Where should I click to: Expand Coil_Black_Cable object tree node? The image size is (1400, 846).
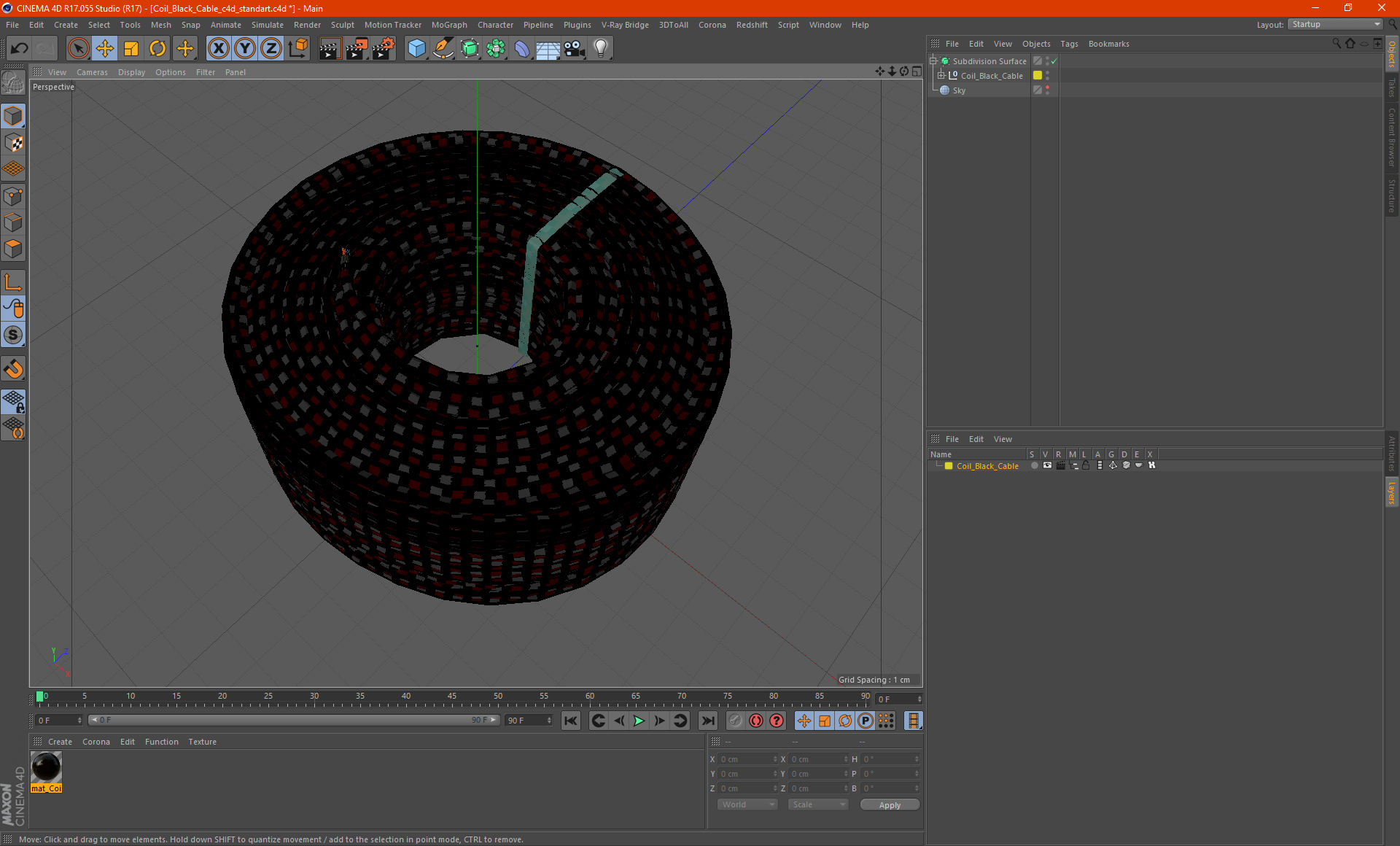tap(941, 76)
